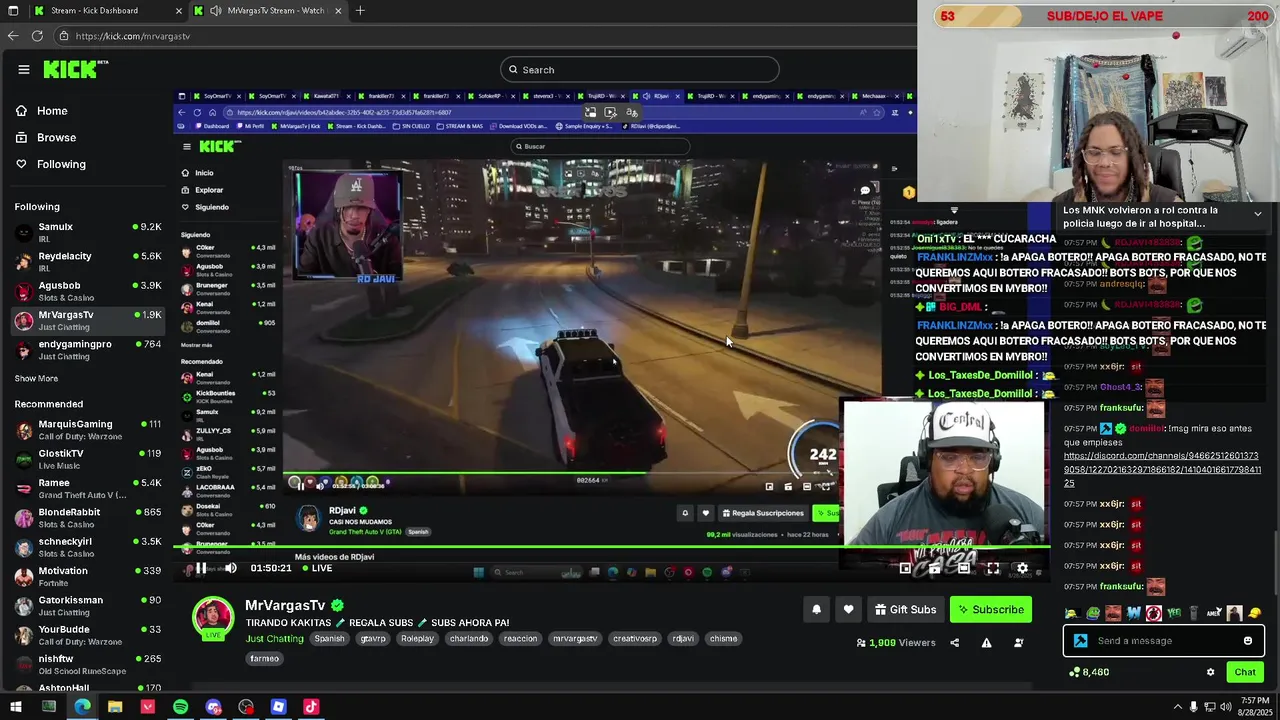The width and height of the screenshot is (1280, 720).
Task: Open Reydelacity channel in Following
Action: point(88,262)
